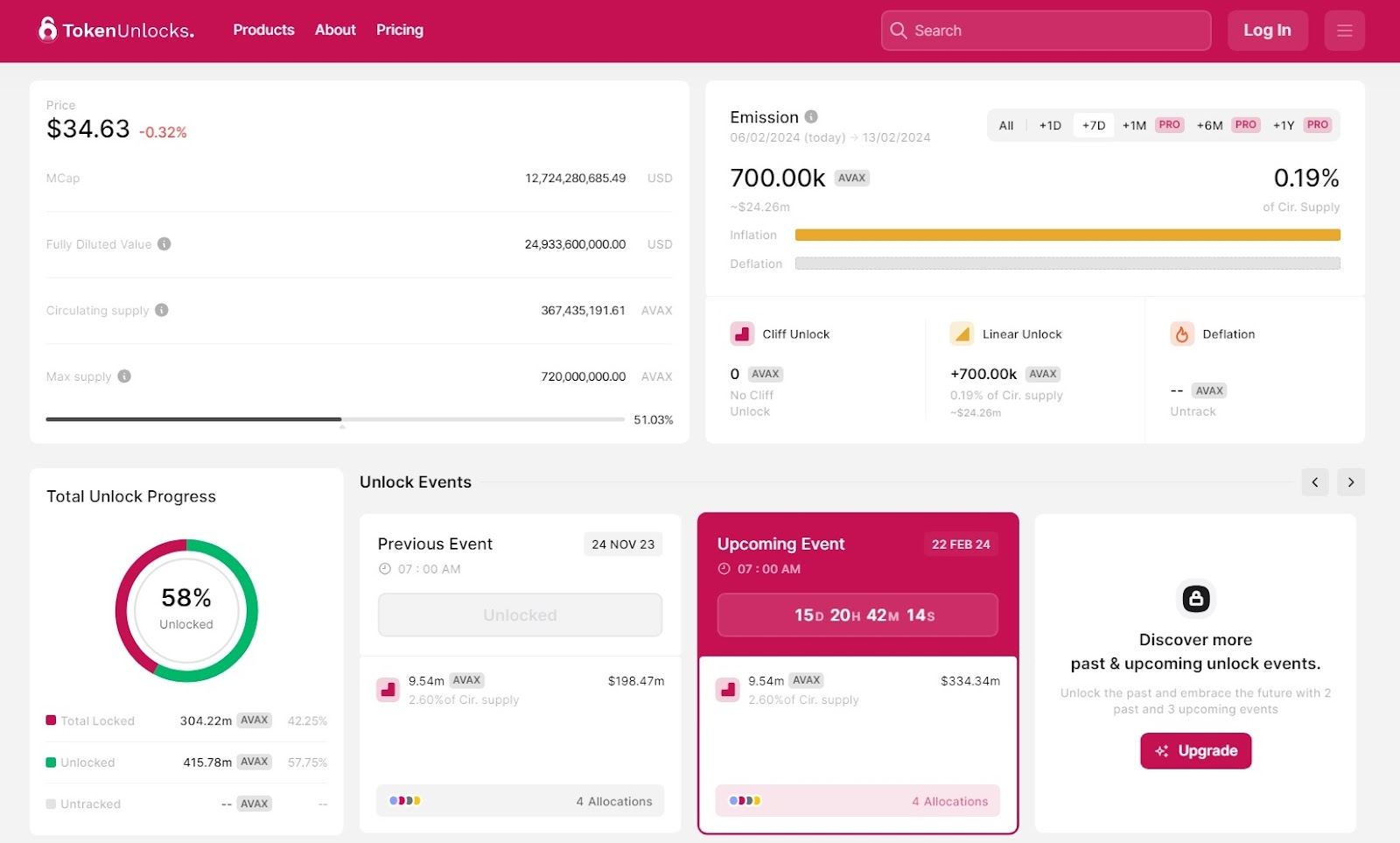Click the Log In button

coord(1266,31)
